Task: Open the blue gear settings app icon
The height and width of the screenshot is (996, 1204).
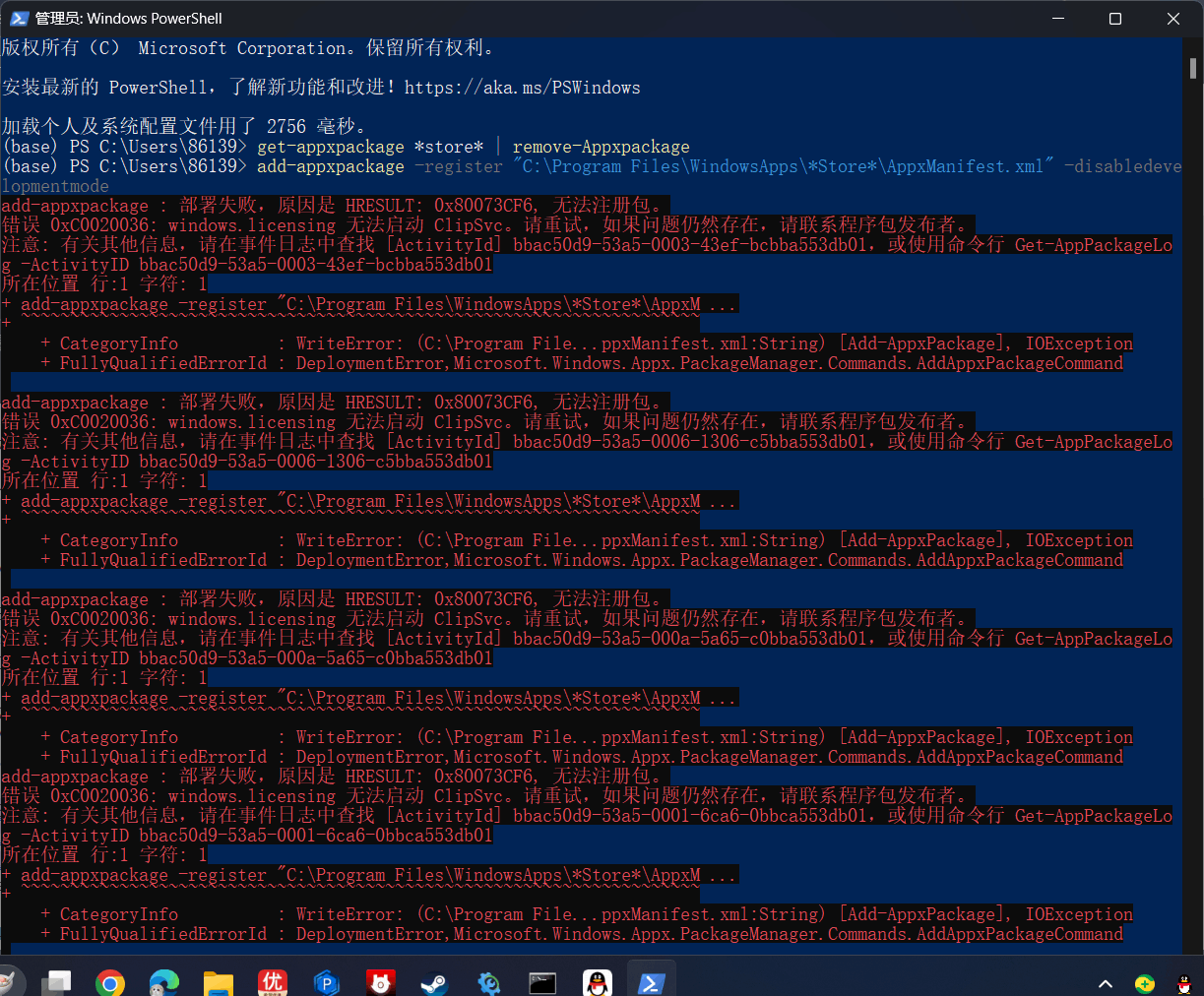Action: coord(488,982)
